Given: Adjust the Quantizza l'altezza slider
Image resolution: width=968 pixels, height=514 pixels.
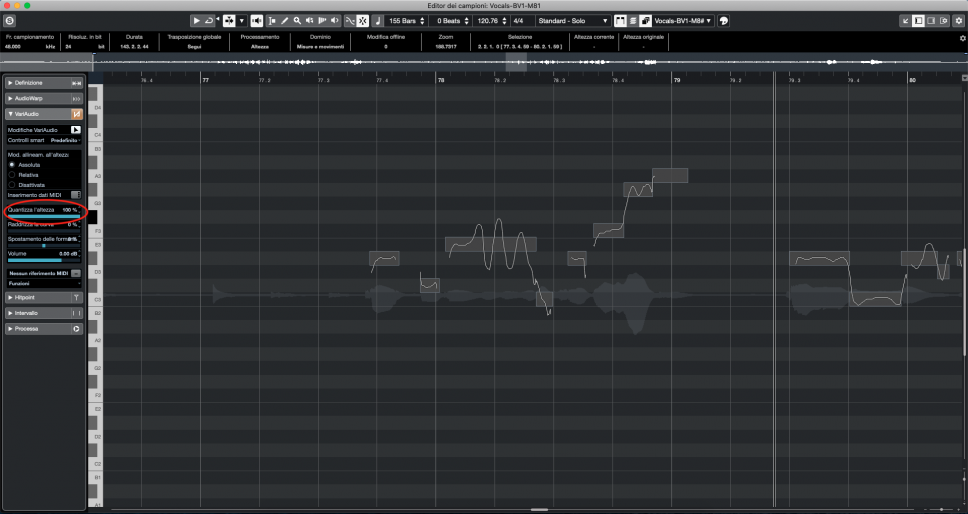Looking at the screenshot, I should [x=44, y=217].
